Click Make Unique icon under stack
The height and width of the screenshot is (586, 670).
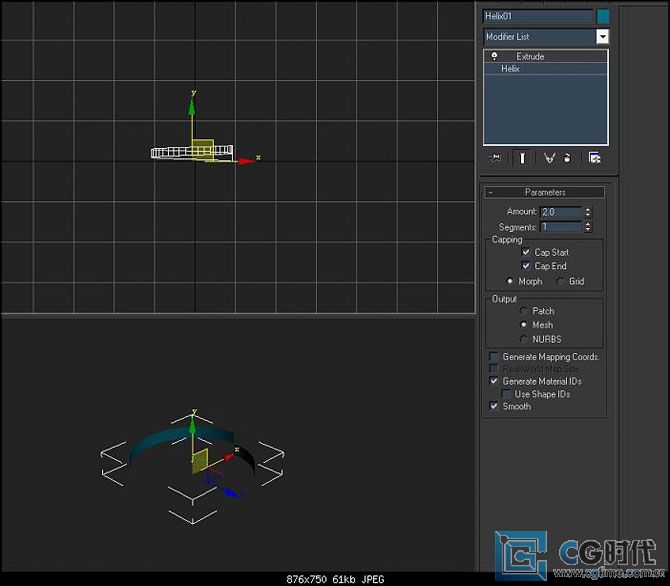(x=549, y=158)
